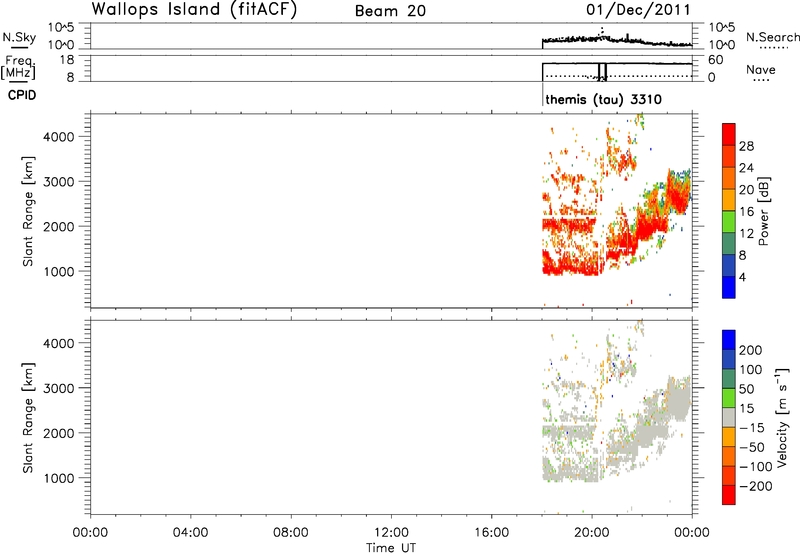This screenshot has width=800, height=554.
Task: Click the '200' velocity colorbar tick label
Action: (x=751, y=350)
